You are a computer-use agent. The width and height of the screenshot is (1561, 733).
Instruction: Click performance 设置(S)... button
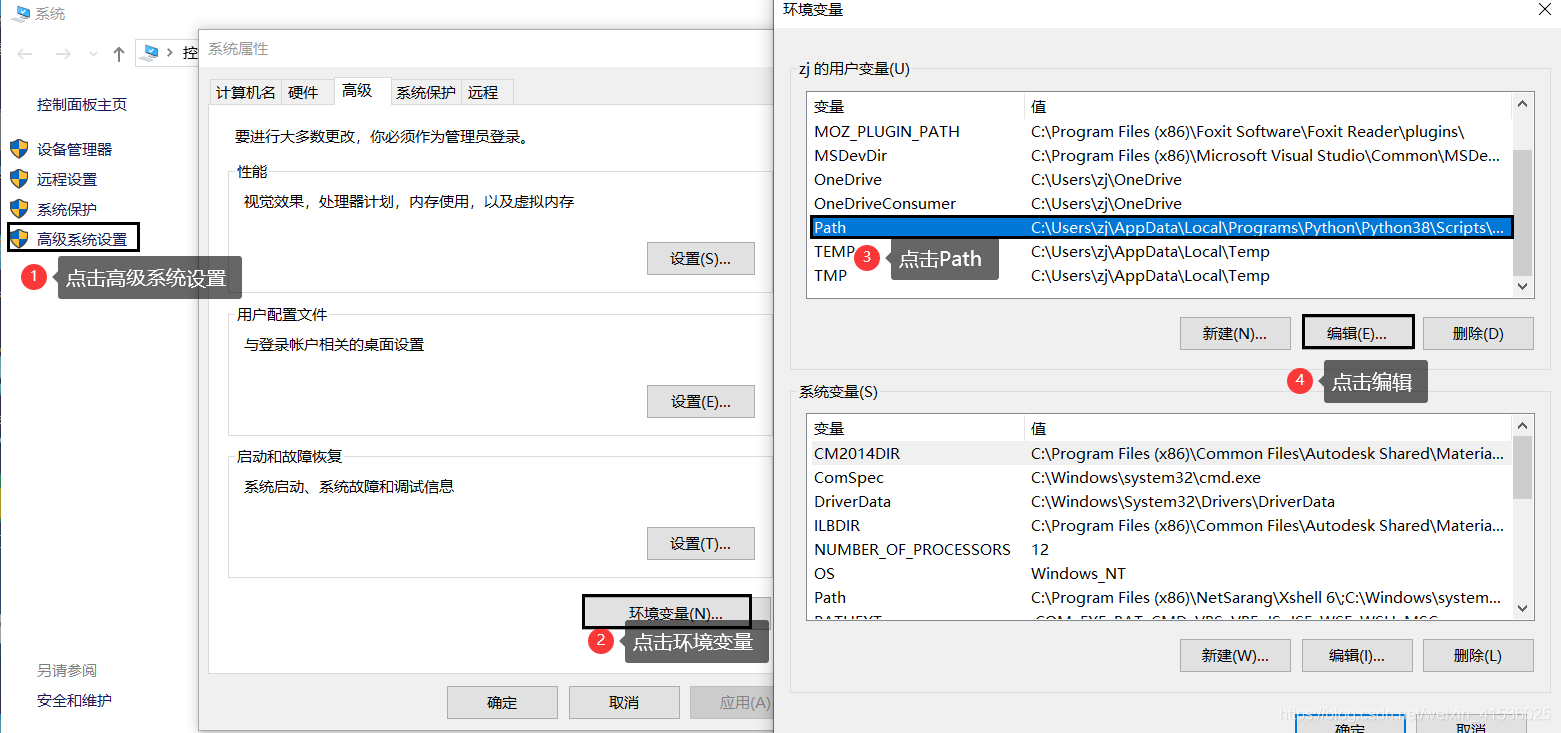[700, 258]
